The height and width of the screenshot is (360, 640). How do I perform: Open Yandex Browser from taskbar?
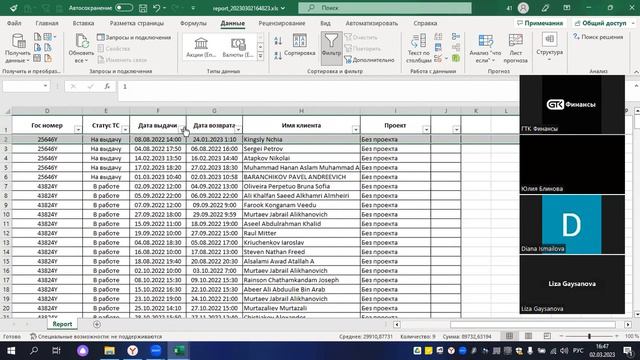tap(133, 351)
